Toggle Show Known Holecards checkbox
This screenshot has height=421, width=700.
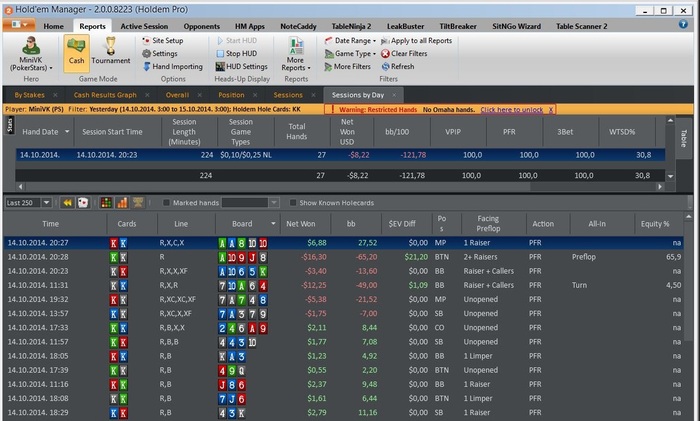pos(293,203)
